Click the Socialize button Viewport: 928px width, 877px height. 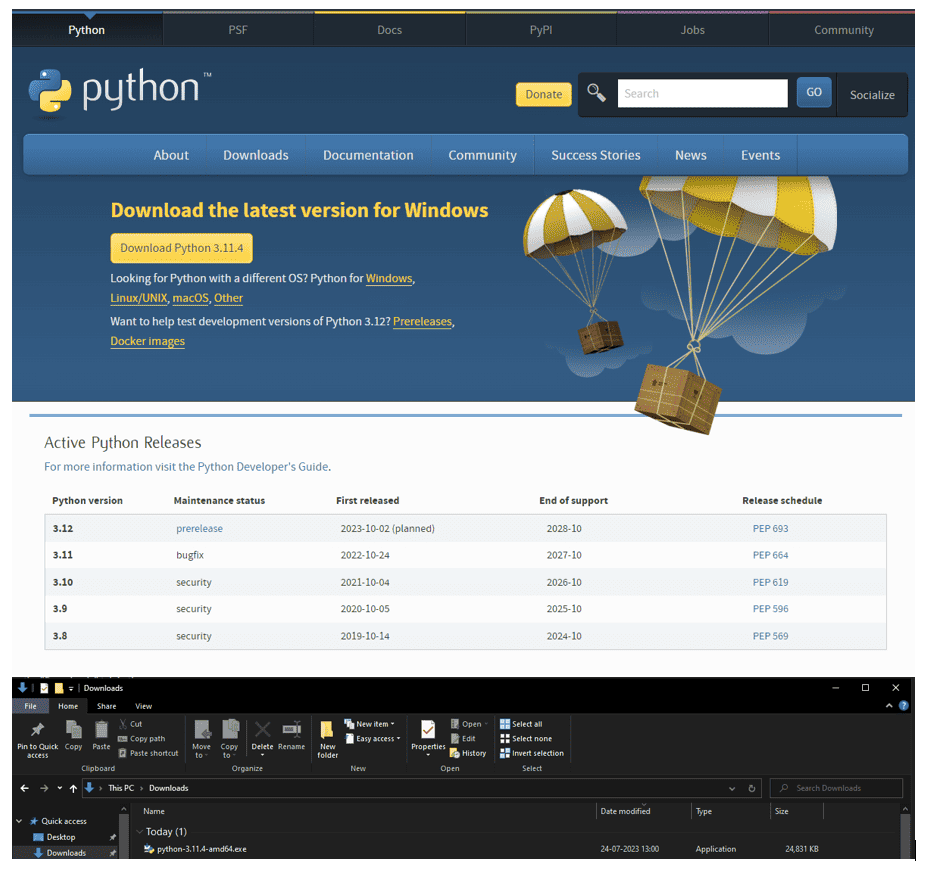(872, 95)
